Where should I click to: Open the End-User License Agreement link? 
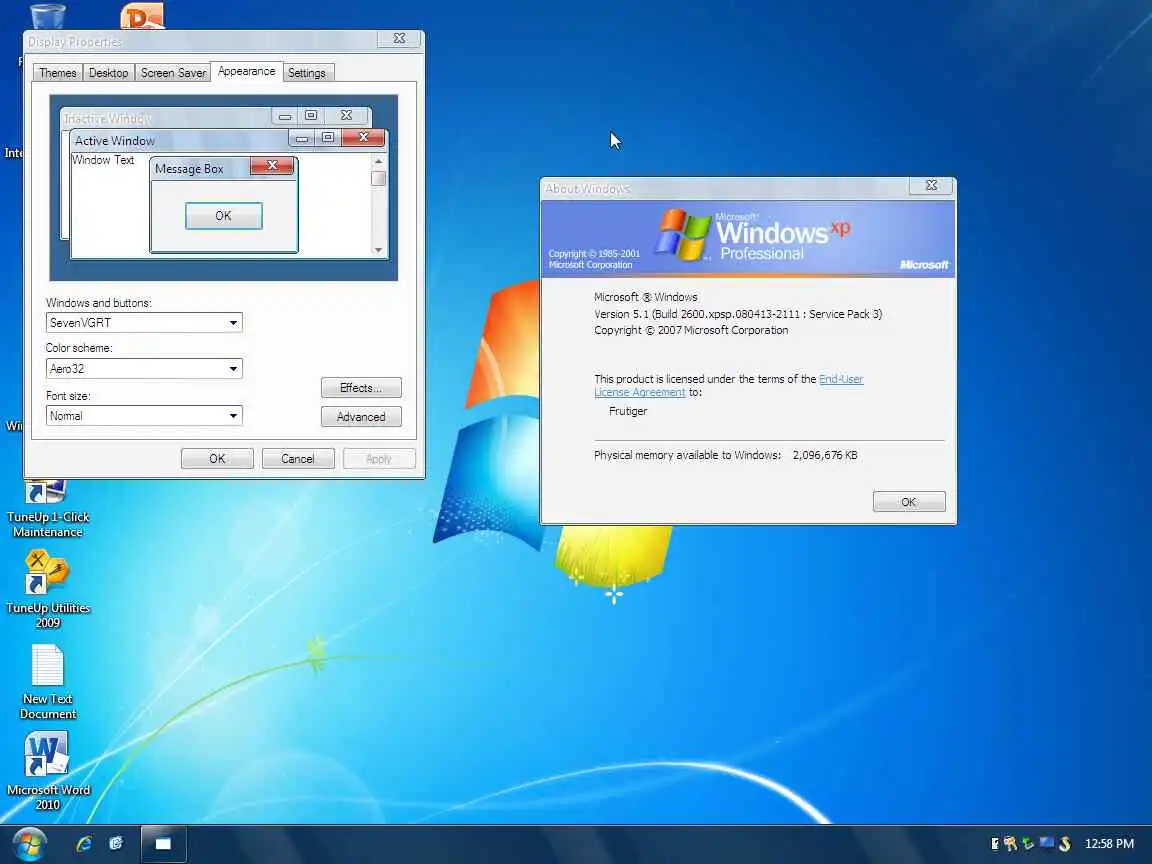tap(728, 386)
